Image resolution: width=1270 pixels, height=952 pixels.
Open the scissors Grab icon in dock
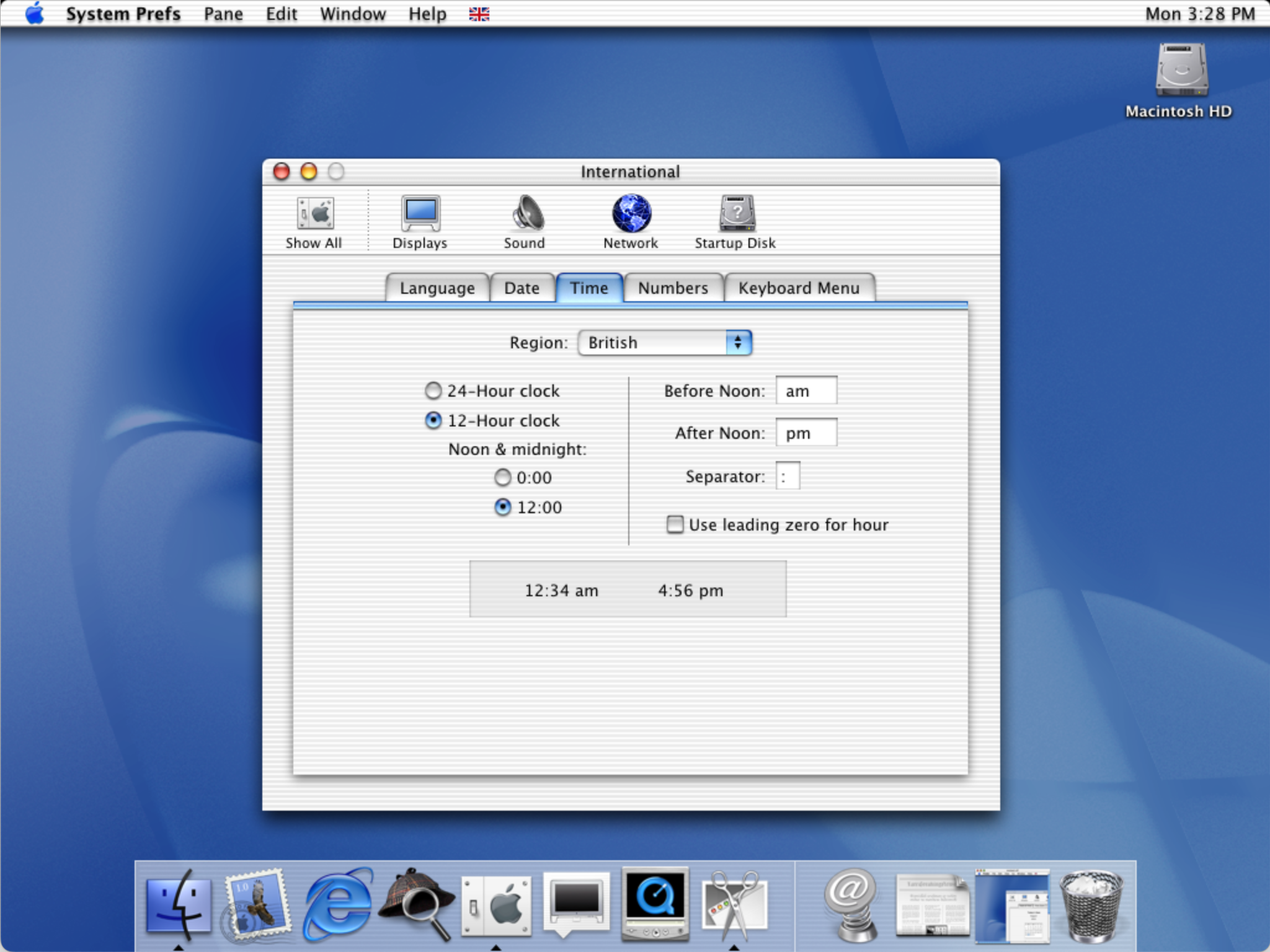734,905
